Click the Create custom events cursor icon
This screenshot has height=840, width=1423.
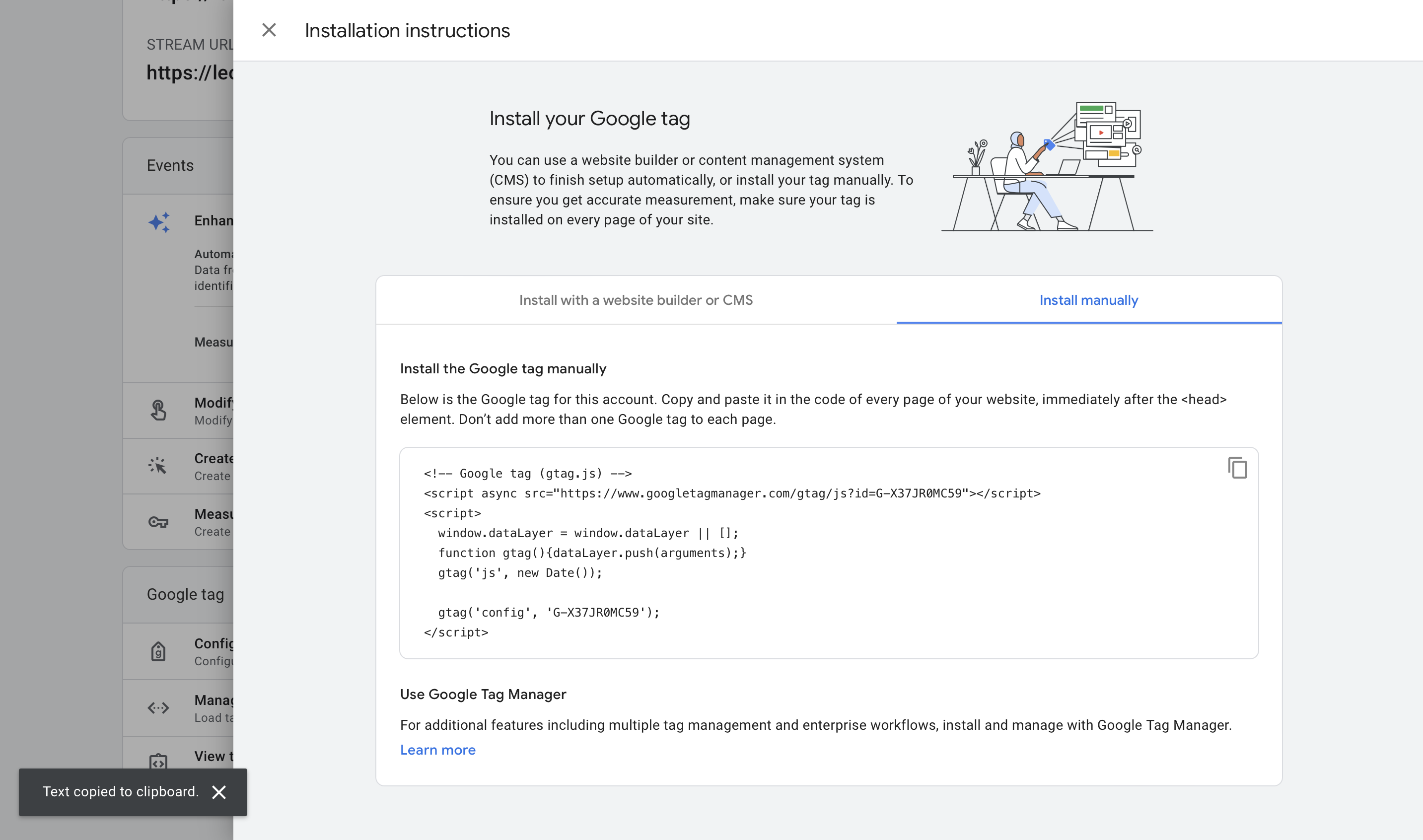[158, 466]
